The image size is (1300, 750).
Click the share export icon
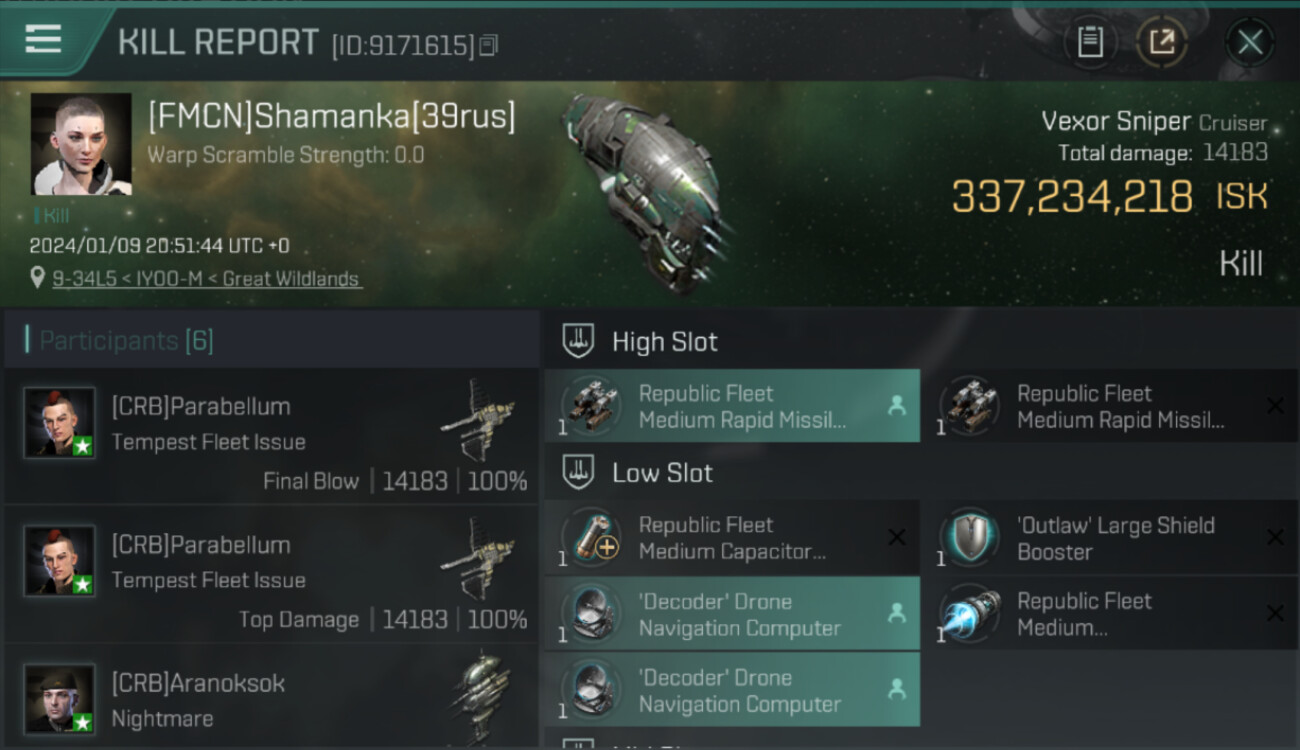pyautogui.click(x=1162, y=42)
